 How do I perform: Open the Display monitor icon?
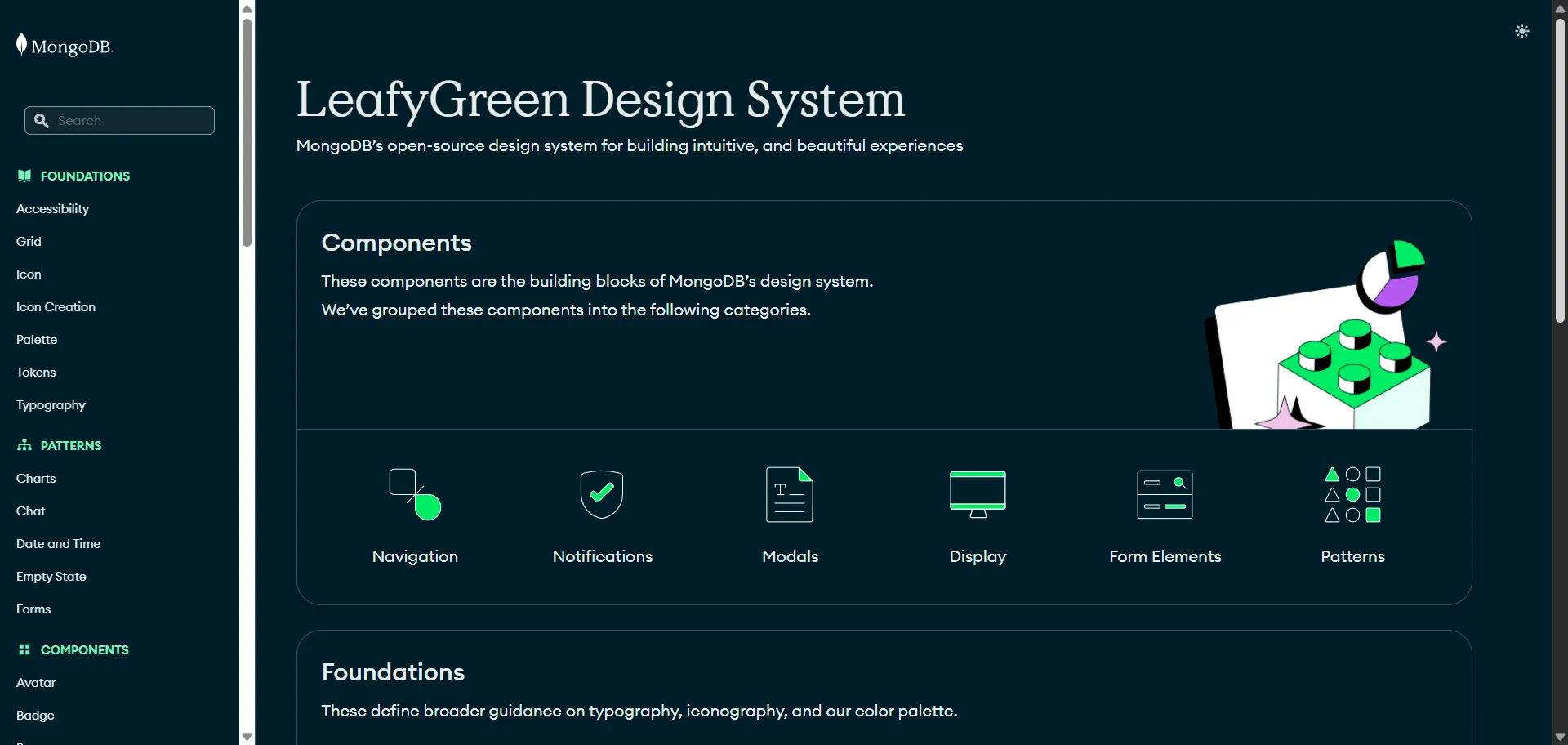[x=978, y=494]
